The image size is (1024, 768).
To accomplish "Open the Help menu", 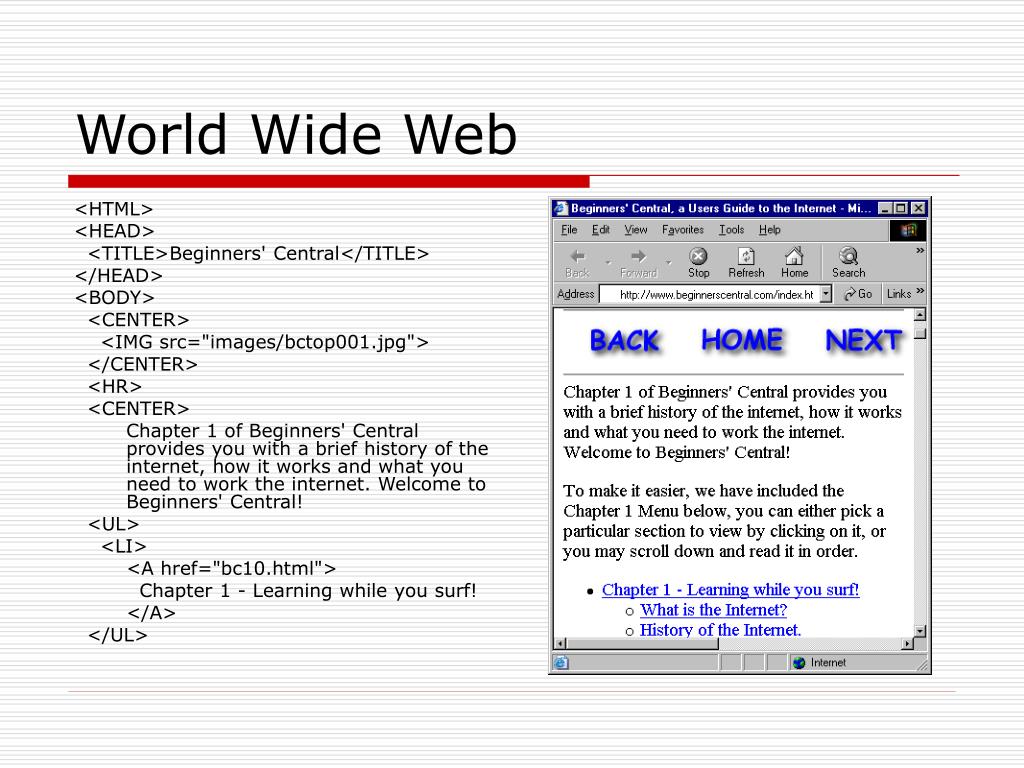I will tap(769, 230).
